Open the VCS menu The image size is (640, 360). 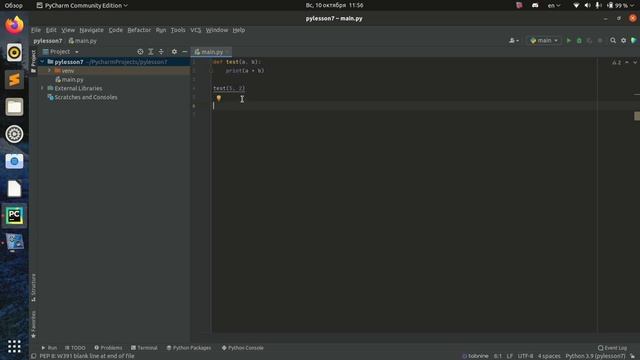(x=196, y=30)
